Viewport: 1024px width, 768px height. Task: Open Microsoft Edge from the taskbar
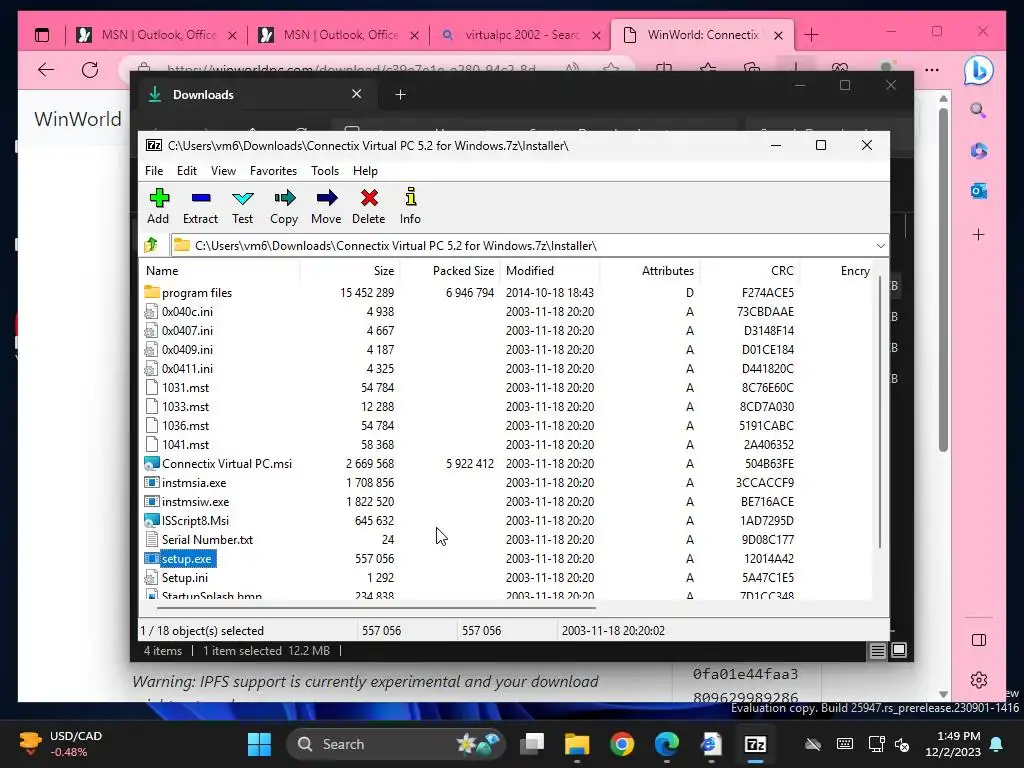(666, 744)
